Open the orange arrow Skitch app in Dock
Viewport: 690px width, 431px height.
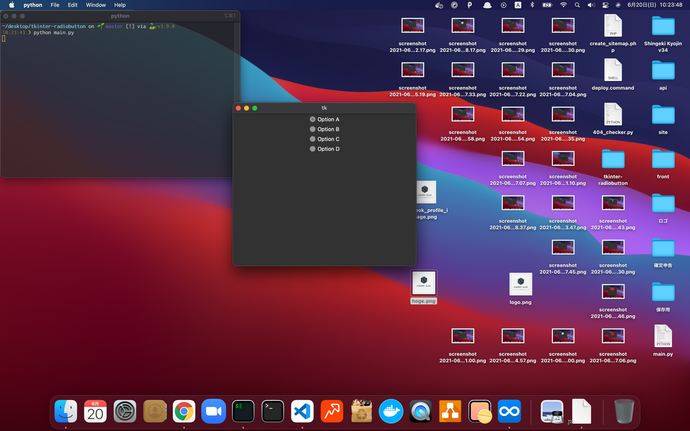(332, 411)
